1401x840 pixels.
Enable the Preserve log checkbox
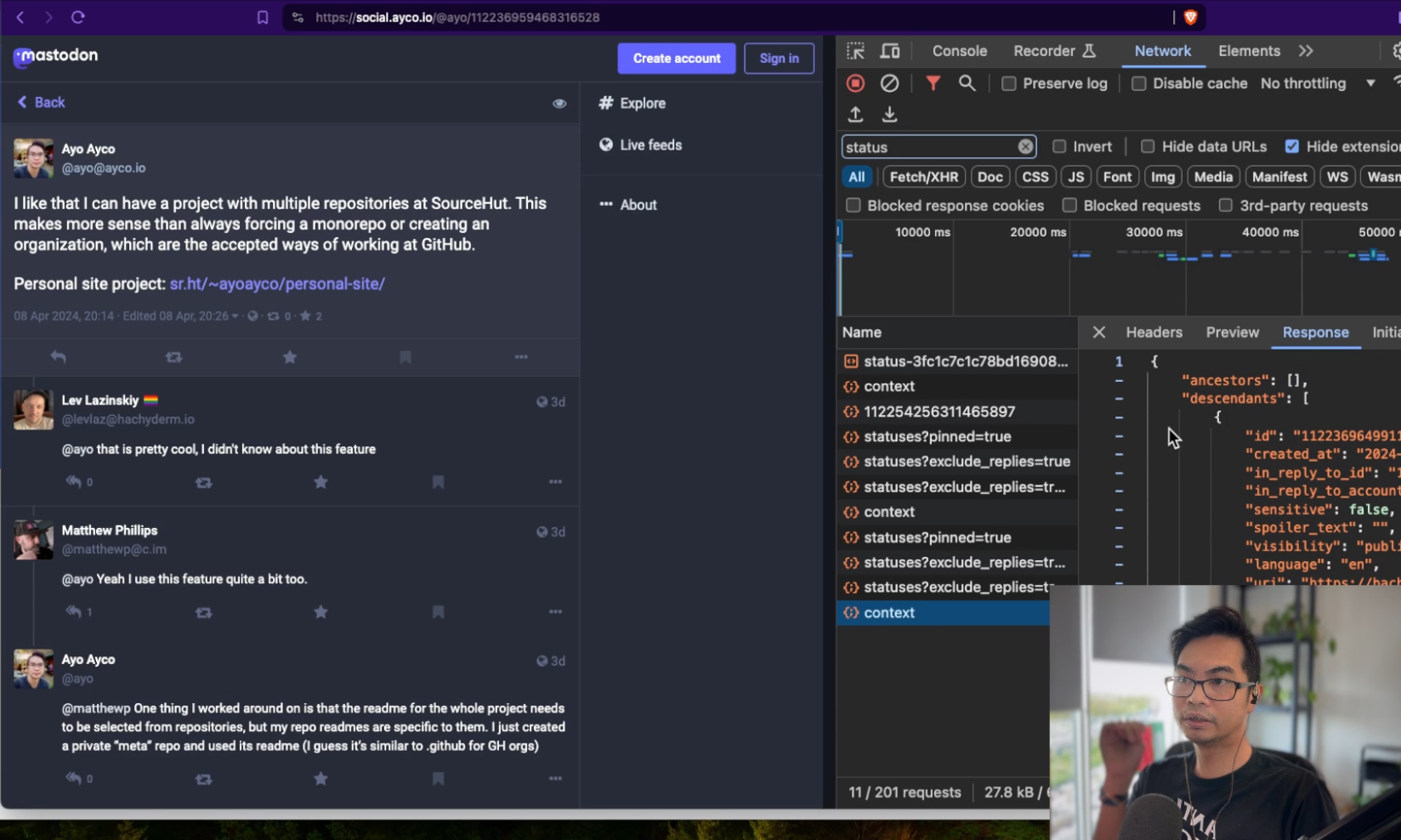coord(1008,83)
